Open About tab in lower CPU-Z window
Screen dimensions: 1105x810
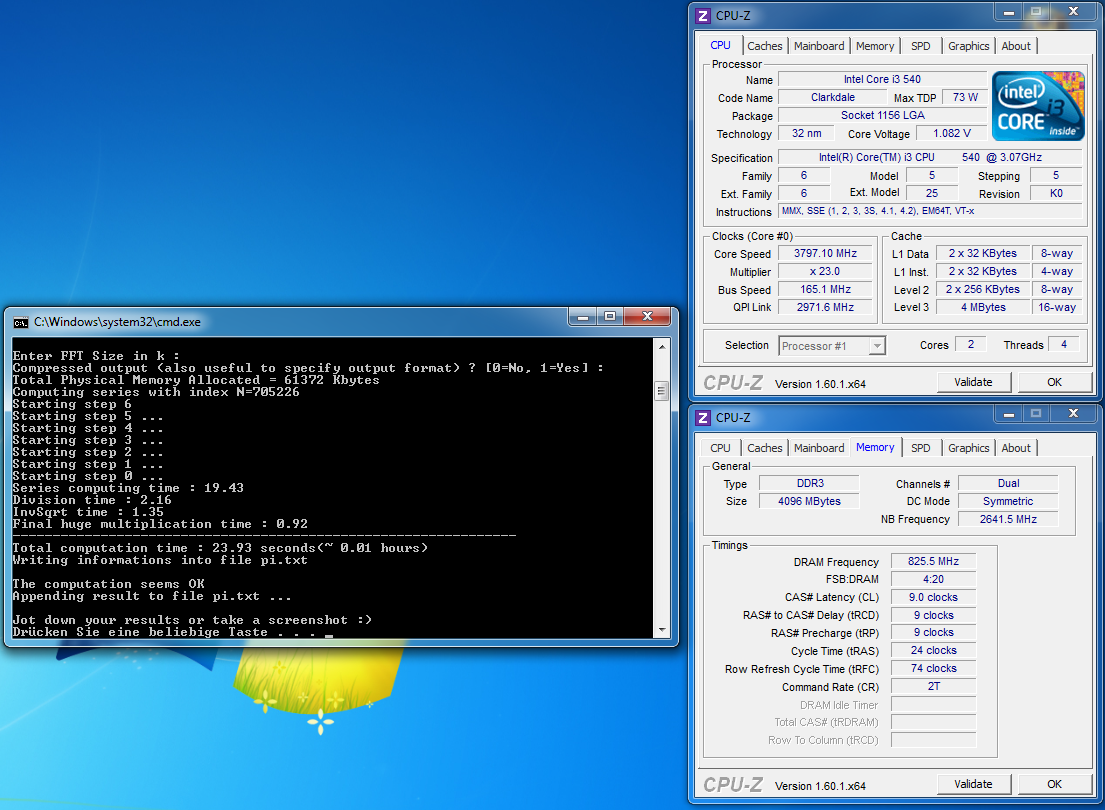tap(1016, 448)
